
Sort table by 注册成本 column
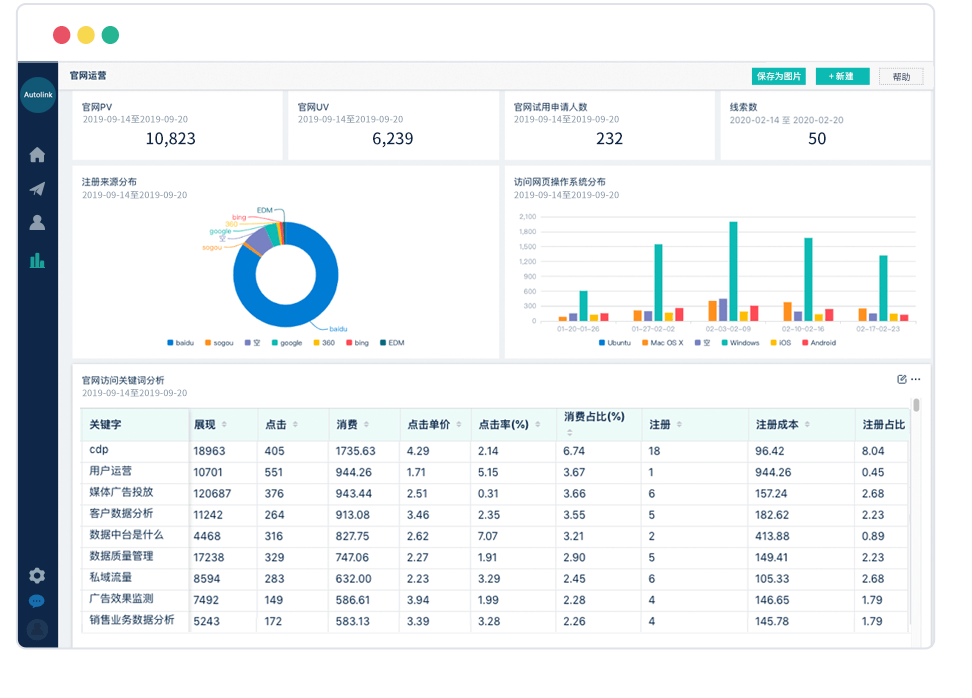(x=807, y=425)
